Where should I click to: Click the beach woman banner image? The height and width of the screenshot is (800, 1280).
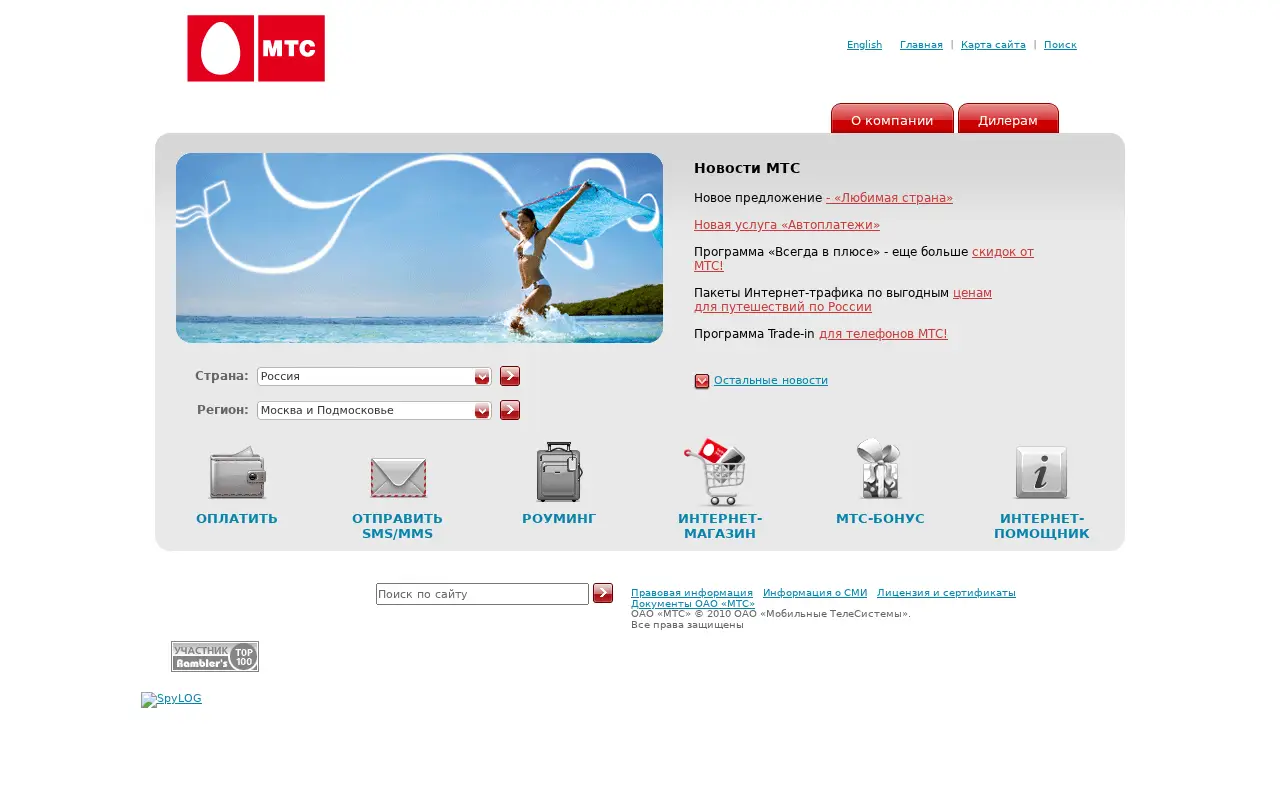[419, 248]
